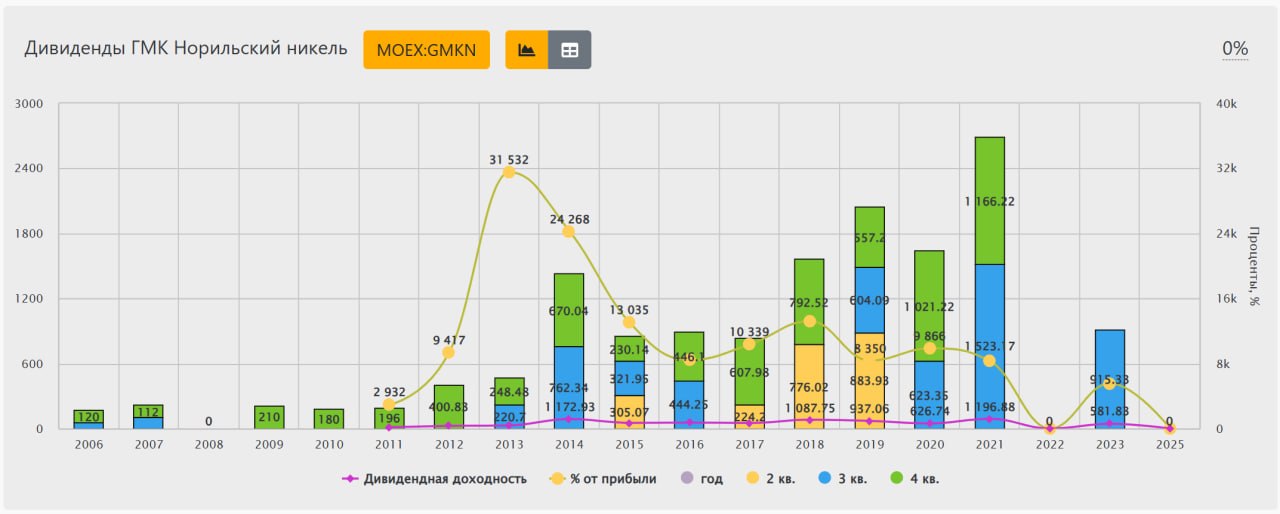Click the blue 2016 bar segment 444.25
1280x514 pixels.
click(x=689, y=405)
